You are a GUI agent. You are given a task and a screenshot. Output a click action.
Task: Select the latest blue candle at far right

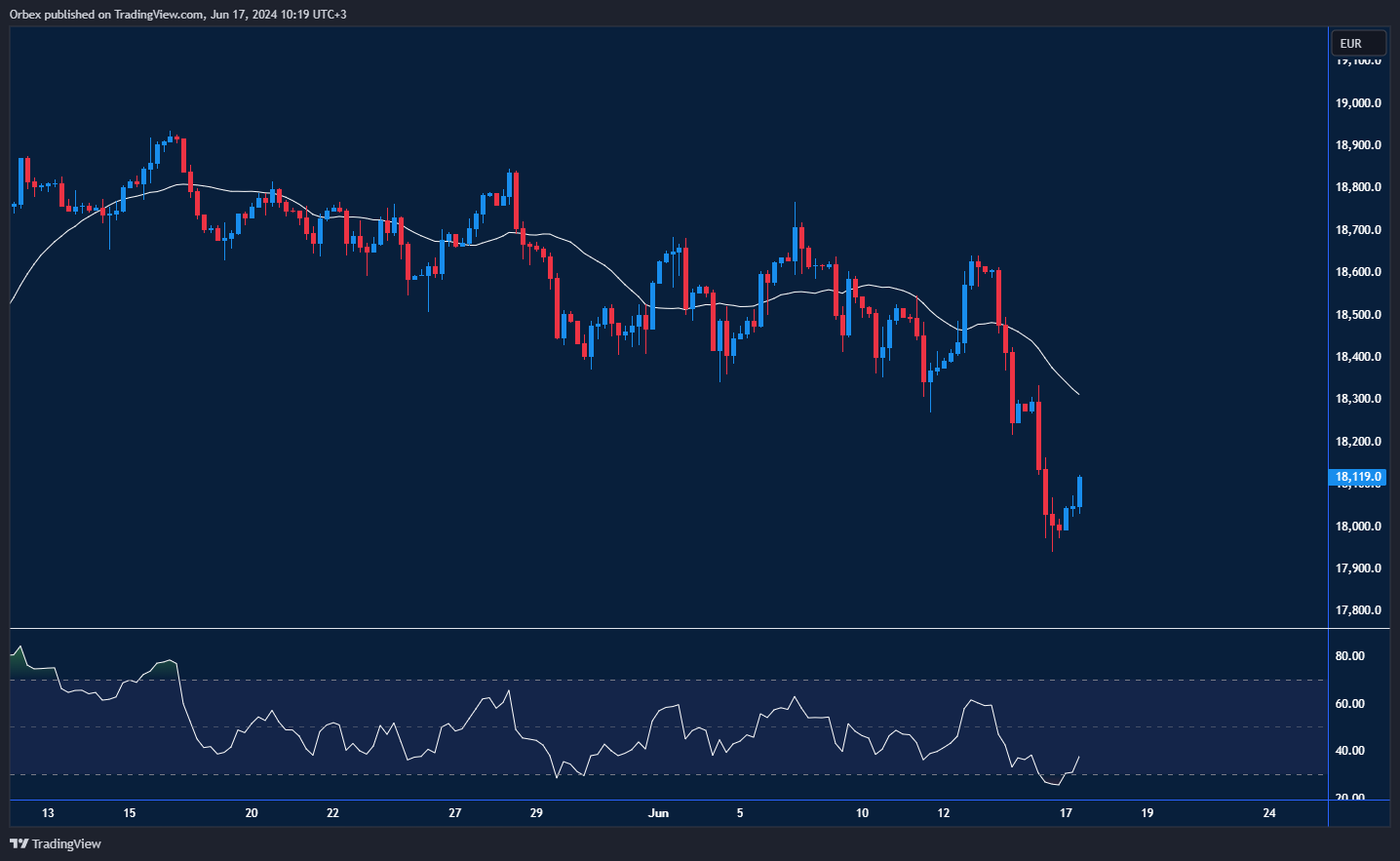tap(1080, 492)
